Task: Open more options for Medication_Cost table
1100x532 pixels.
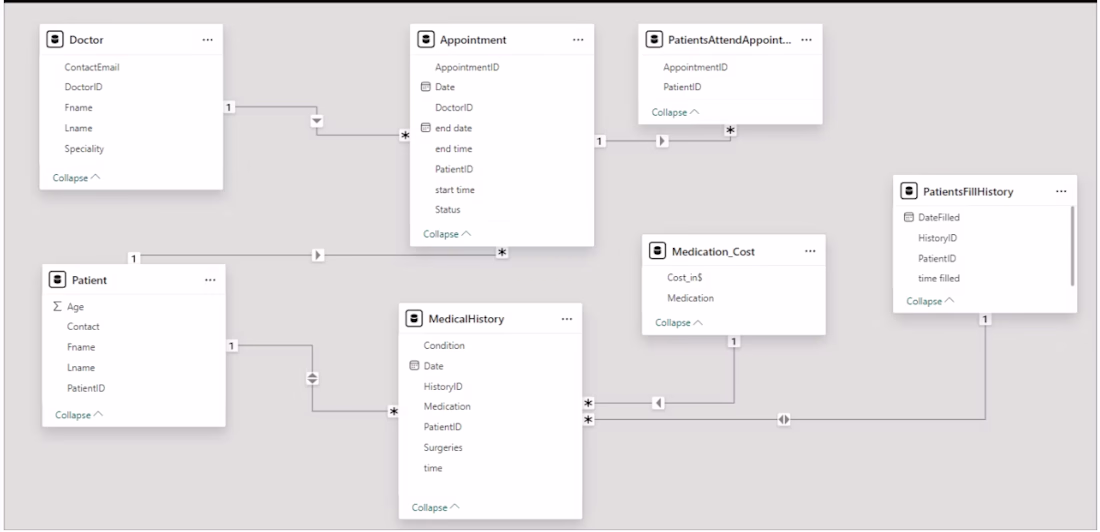Action: pos(810,250)
